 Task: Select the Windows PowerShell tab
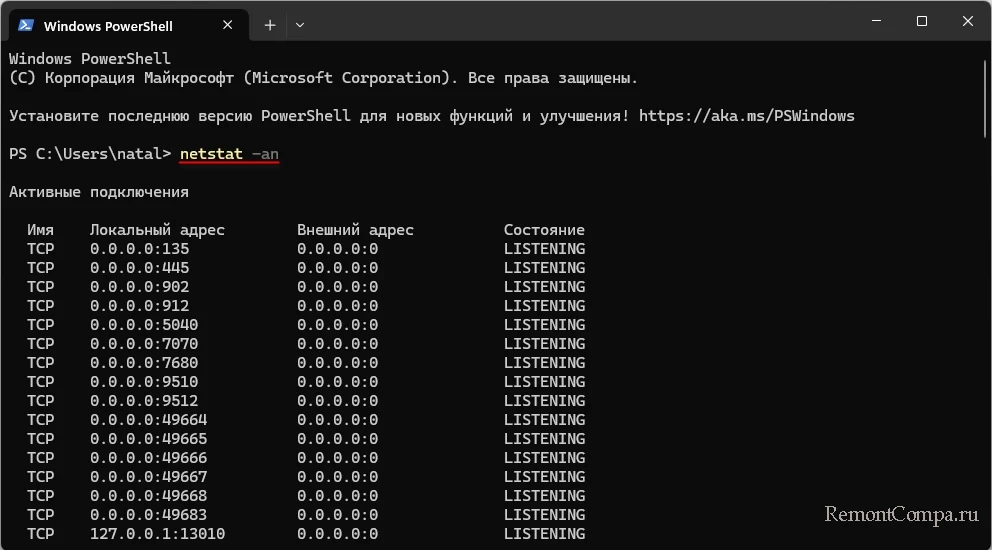[x=128, y=25]
